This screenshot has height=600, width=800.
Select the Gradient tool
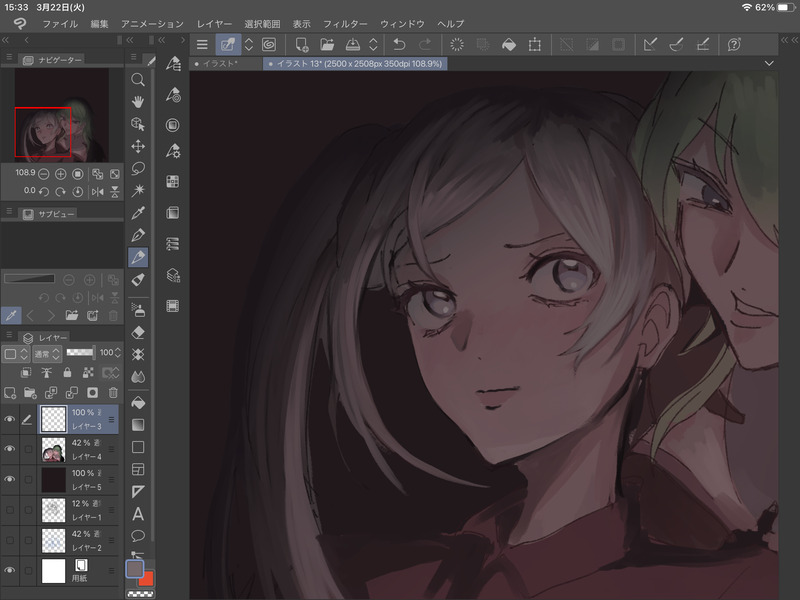click(x=138, y=425)
